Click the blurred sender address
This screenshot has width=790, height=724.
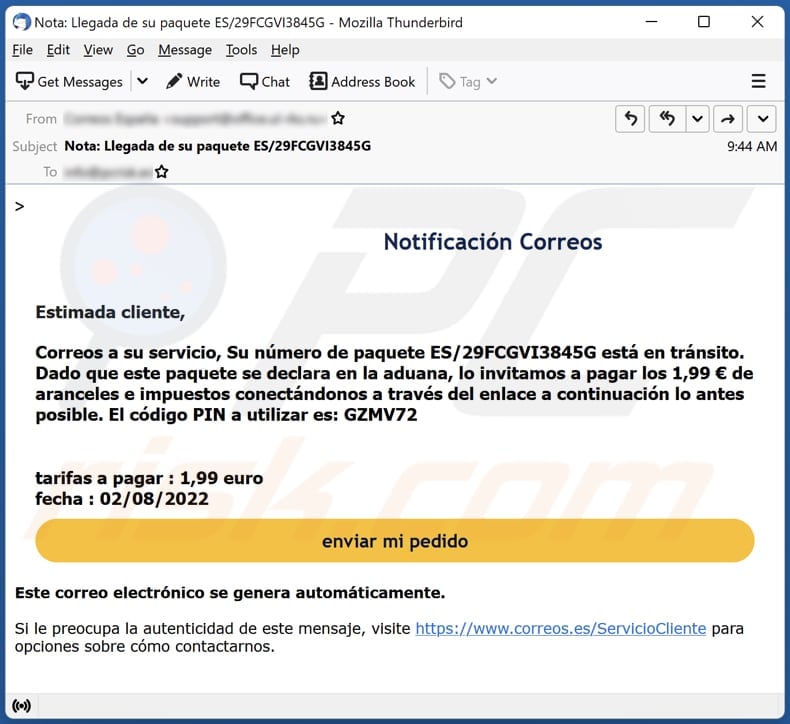[195, 119]
